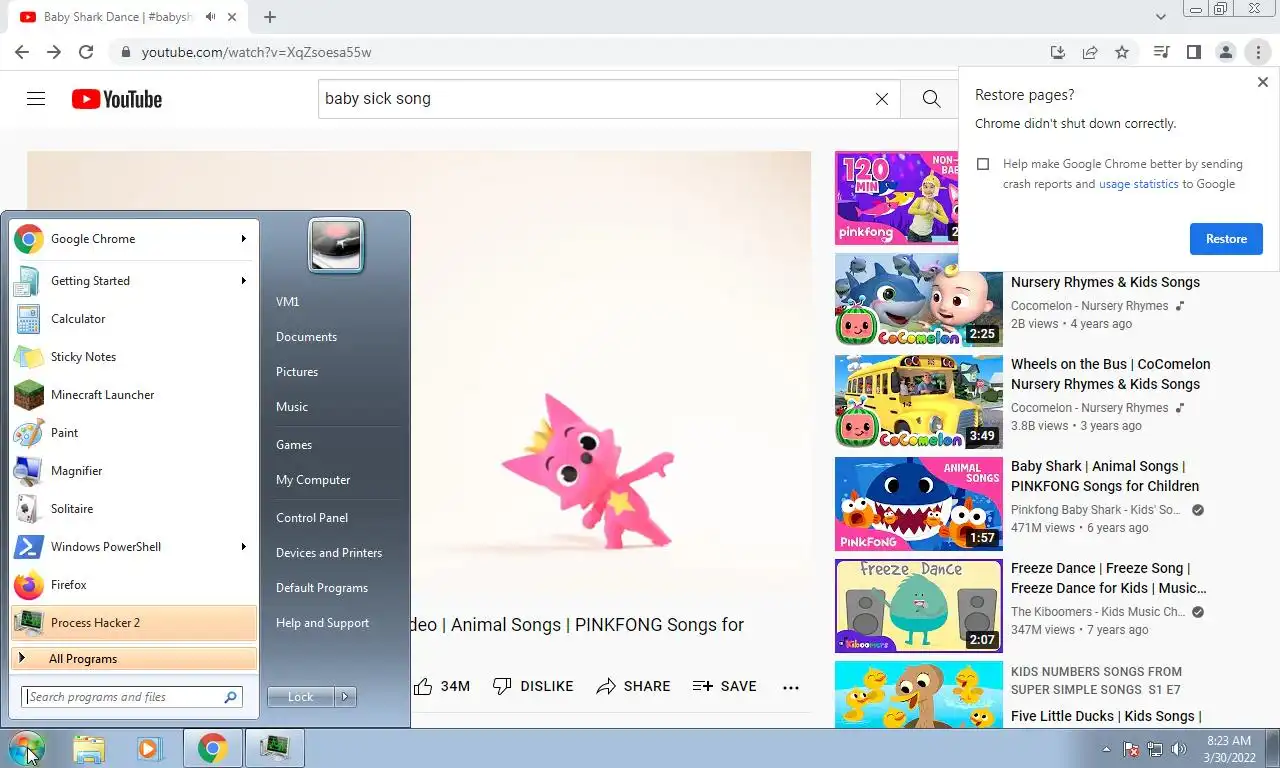Viewport: 1280px width, 768px height.
Task: Open a new Chrome tab
Action: [x=270, y=17]
